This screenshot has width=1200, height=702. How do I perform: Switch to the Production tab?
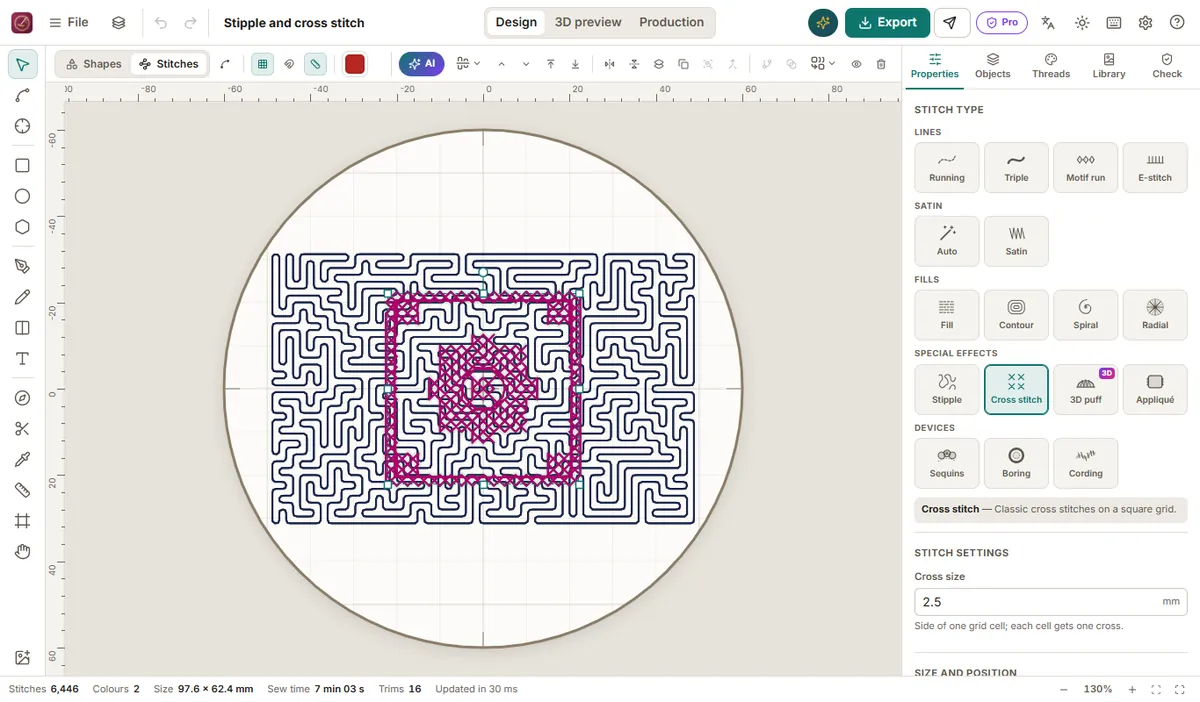672,23
